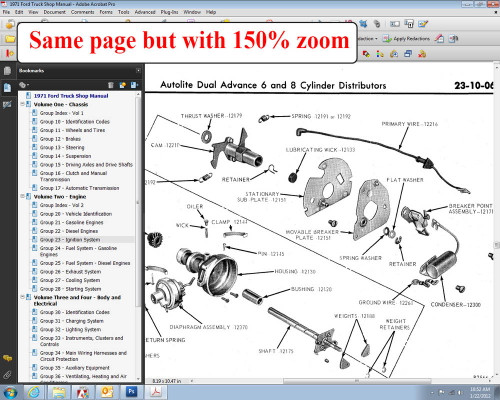The width and height of the screenshot is (500, 400).
Task: Collapse the Volume One - Chassis tree
Action: point(22,104)
